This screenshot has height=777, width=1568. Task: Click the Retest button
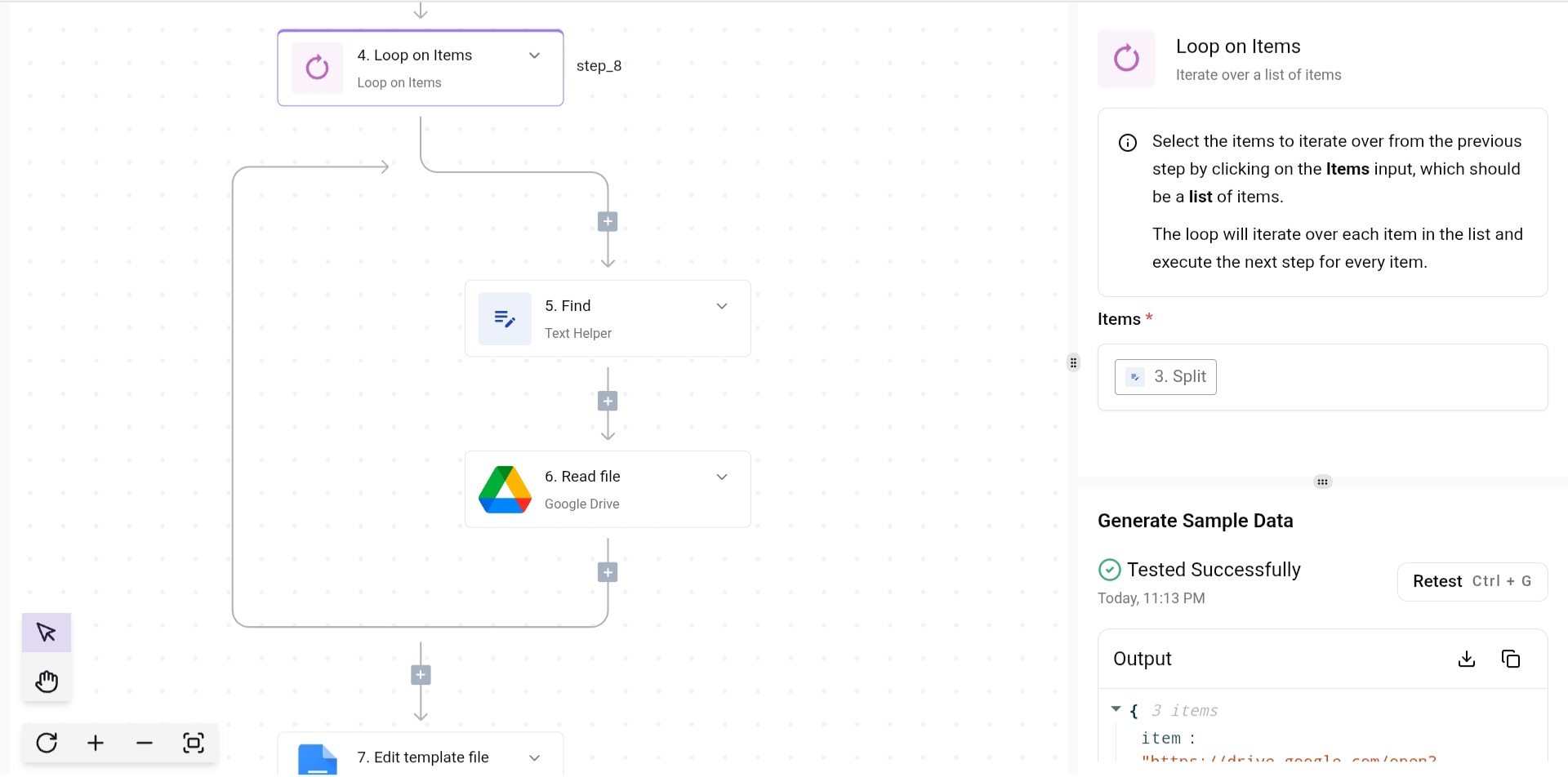[x=1472, y=581]
